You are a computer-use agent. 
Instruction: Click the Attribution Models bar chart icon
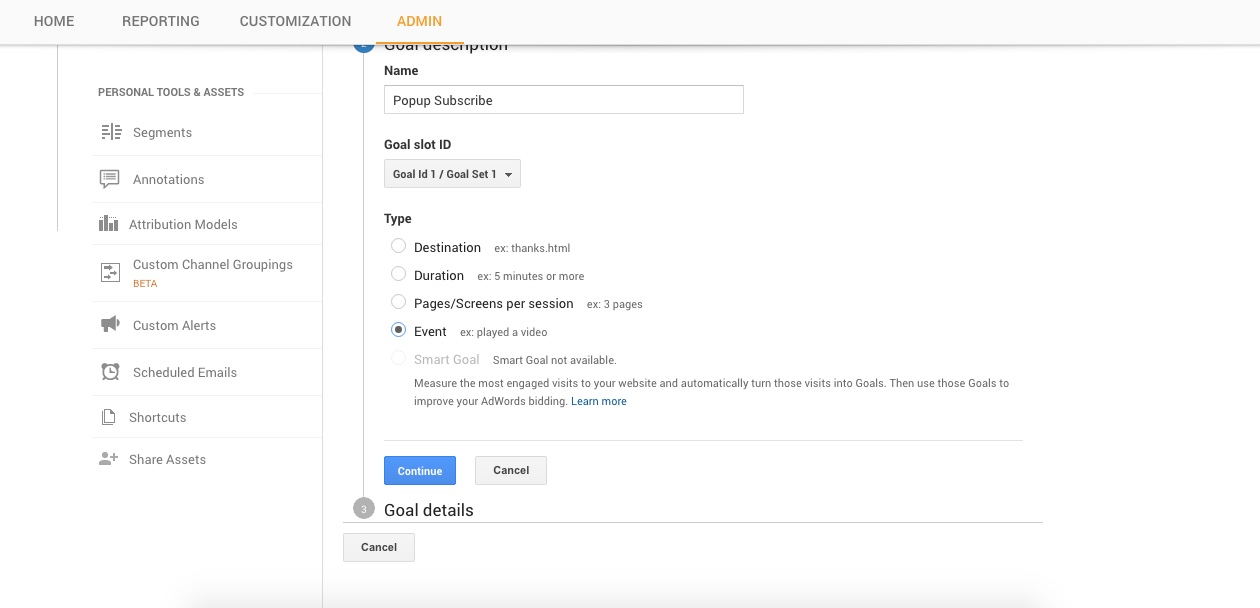(x=108, y=224)
